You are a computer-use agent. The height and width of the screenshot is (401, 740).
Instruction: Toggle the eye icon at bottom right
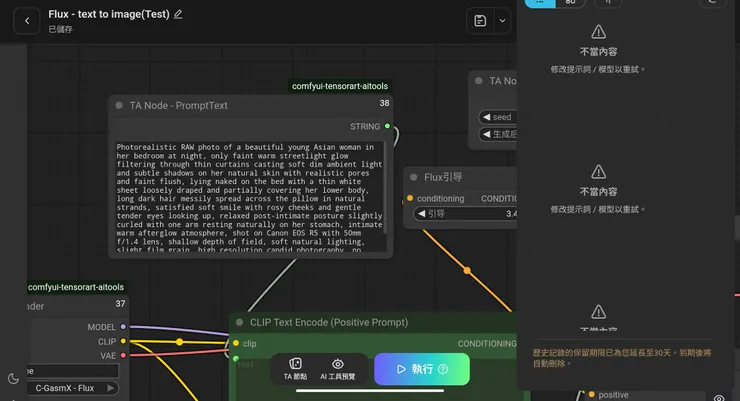point(718,398)
